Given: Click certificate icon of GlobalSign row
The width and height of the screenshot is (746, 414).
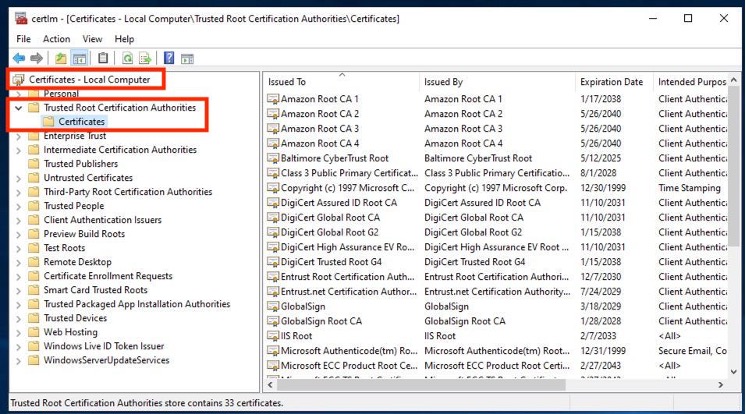Looking at the screenshot, I should tap(273, 306).
